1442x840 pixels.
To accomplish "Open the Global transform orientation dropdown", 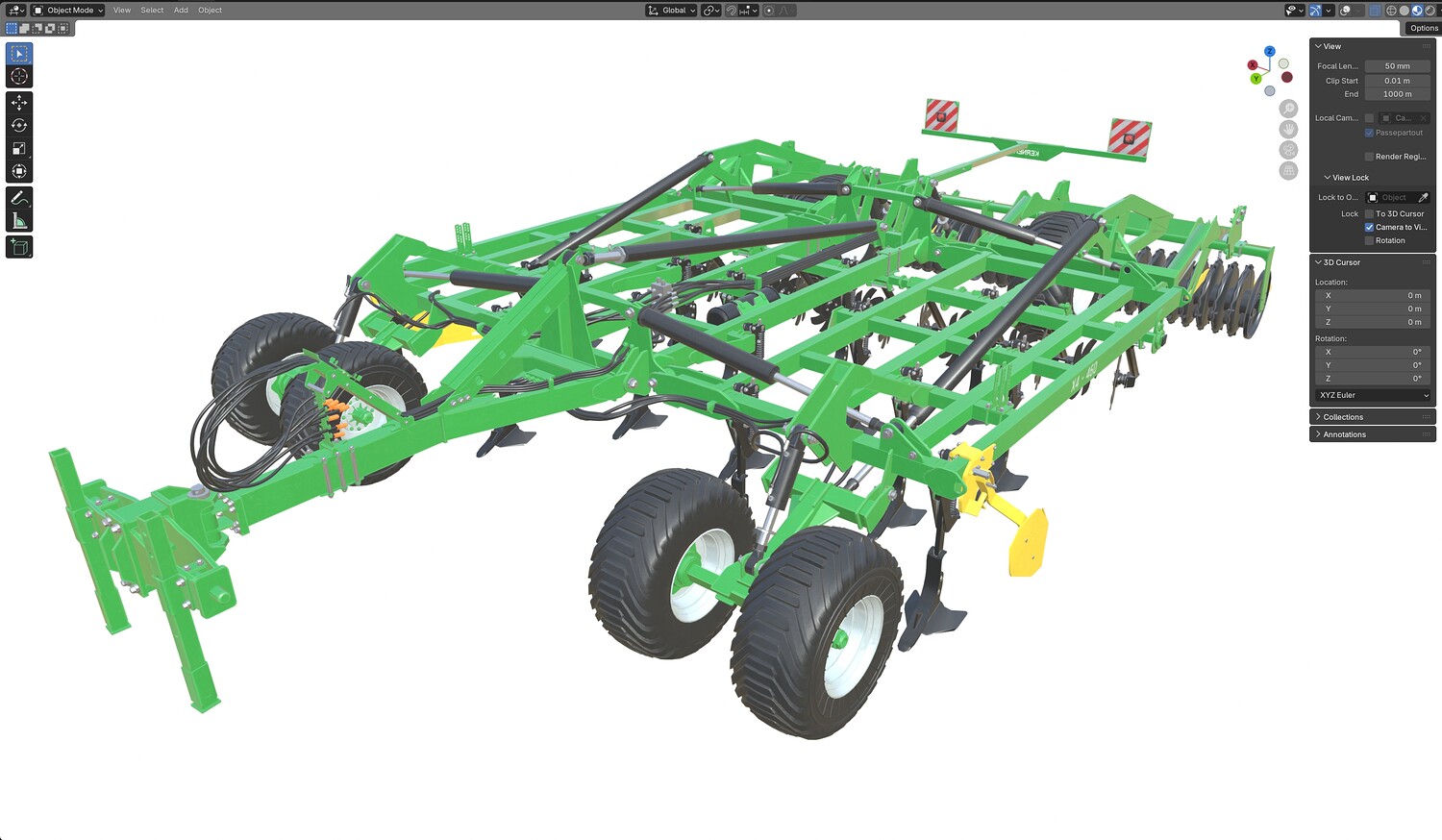I will click(671, 11).
